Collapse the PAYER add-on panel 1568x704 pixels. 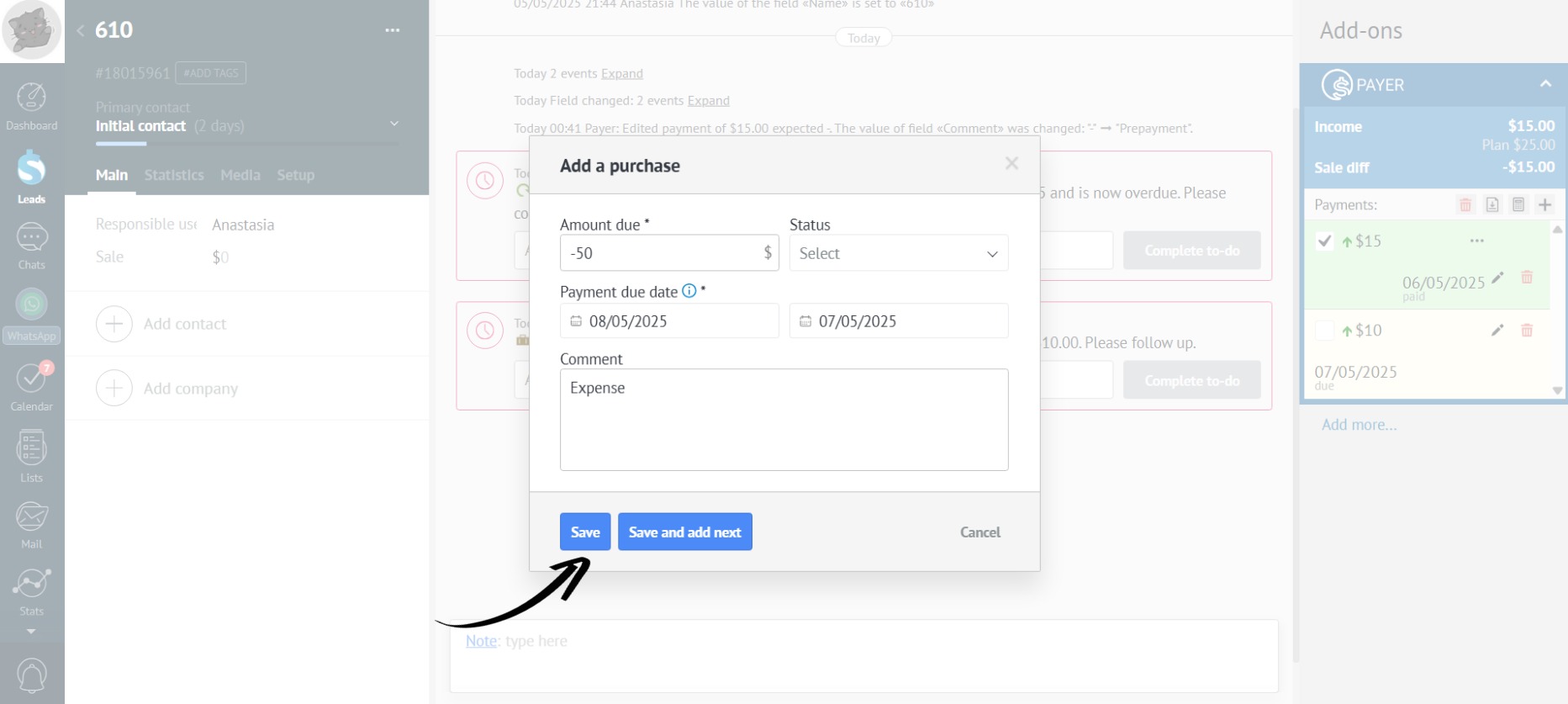point(1545,84)
